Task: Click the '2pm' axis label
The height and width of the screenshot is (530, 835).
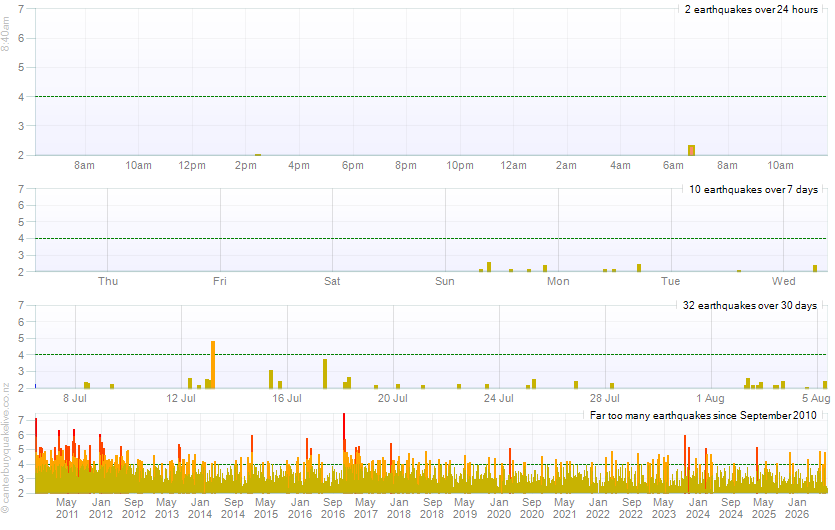Action: click(x=245, y=166)
